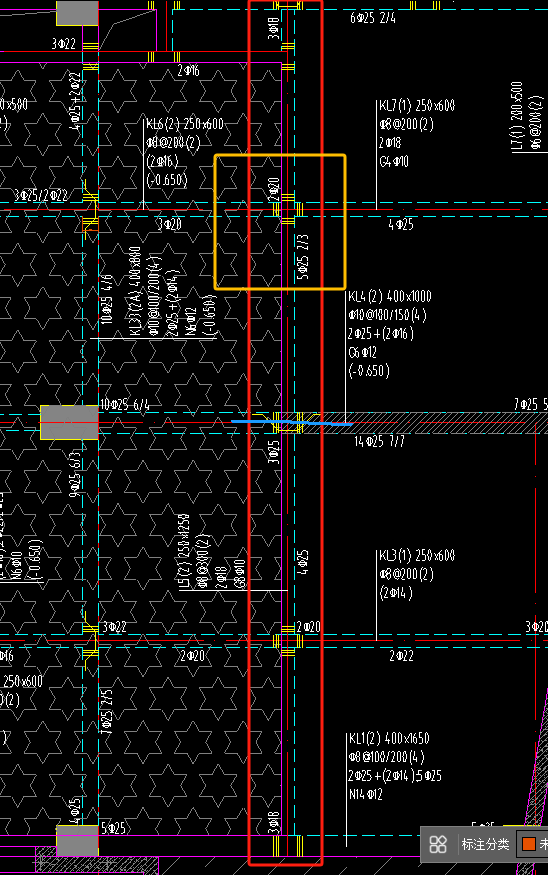
Task: Click the (2Φ16) line in KL6(2) annotation
Action: coord(162,161)
